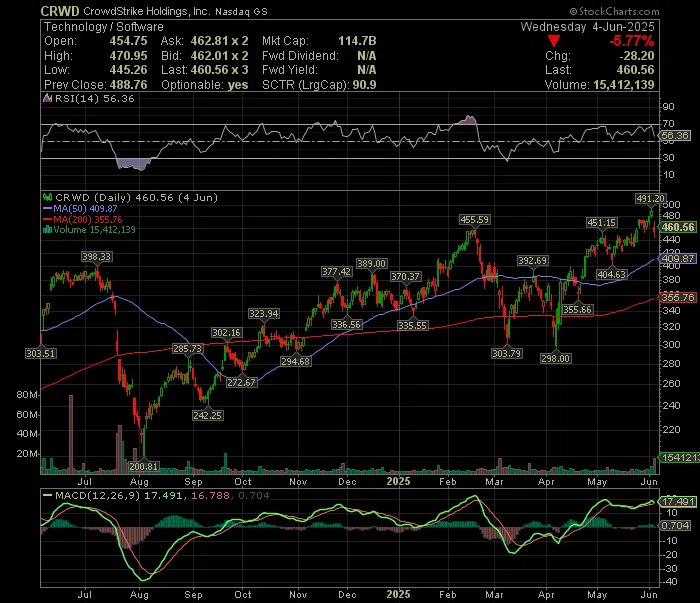Click the 272.67 price label
This screenshot has height=603, width=700.
(242, 382)
